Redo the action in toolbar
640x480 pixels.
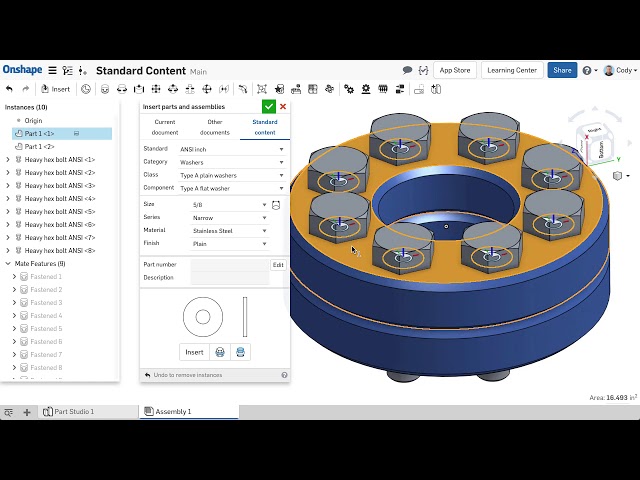pos(26,89)
